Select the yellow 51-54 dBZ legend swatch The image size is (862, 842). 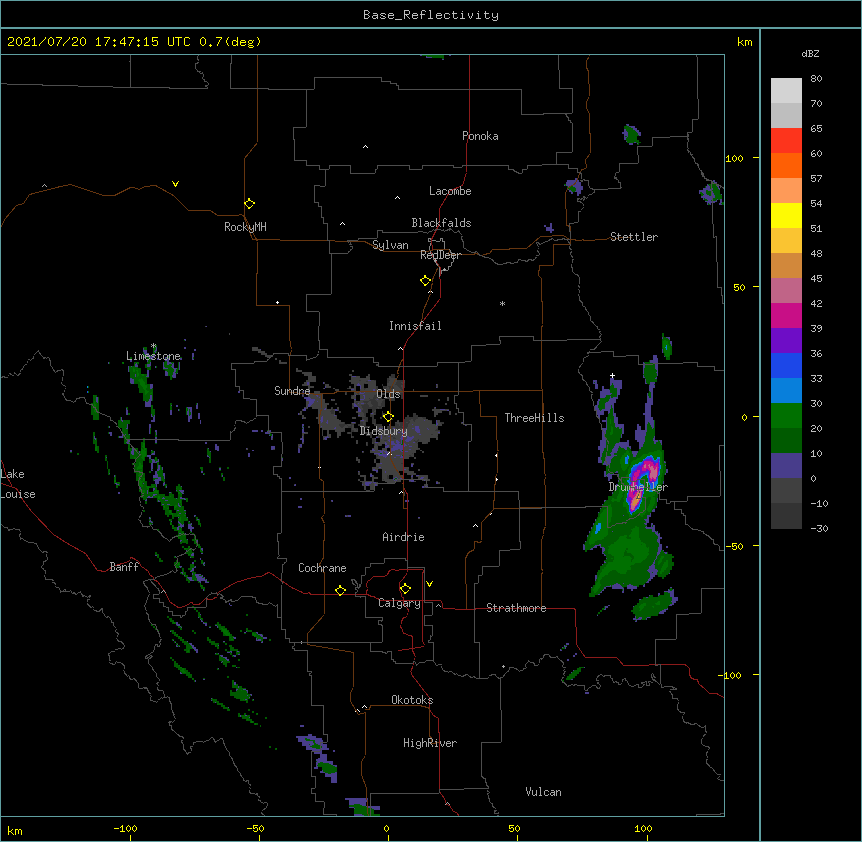pyautogui.click(x=786, y=215)
